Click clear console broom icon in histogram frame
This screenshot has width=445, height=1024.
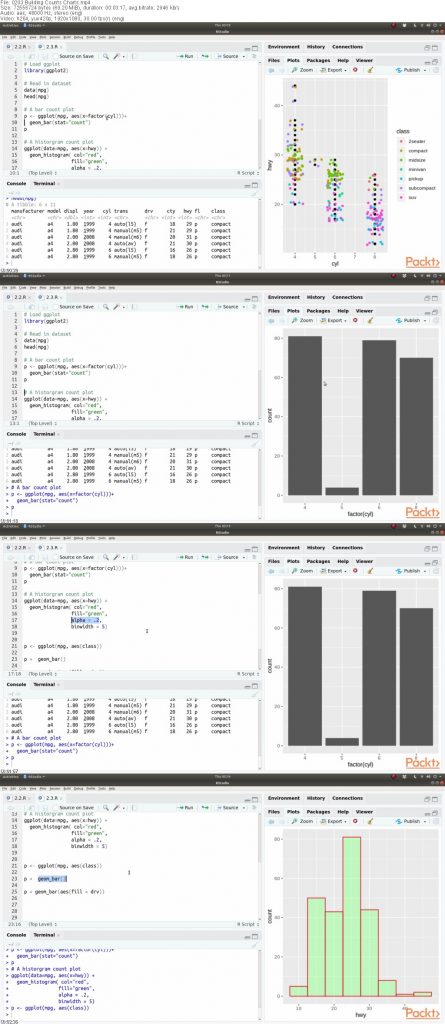tap(255, 944)
